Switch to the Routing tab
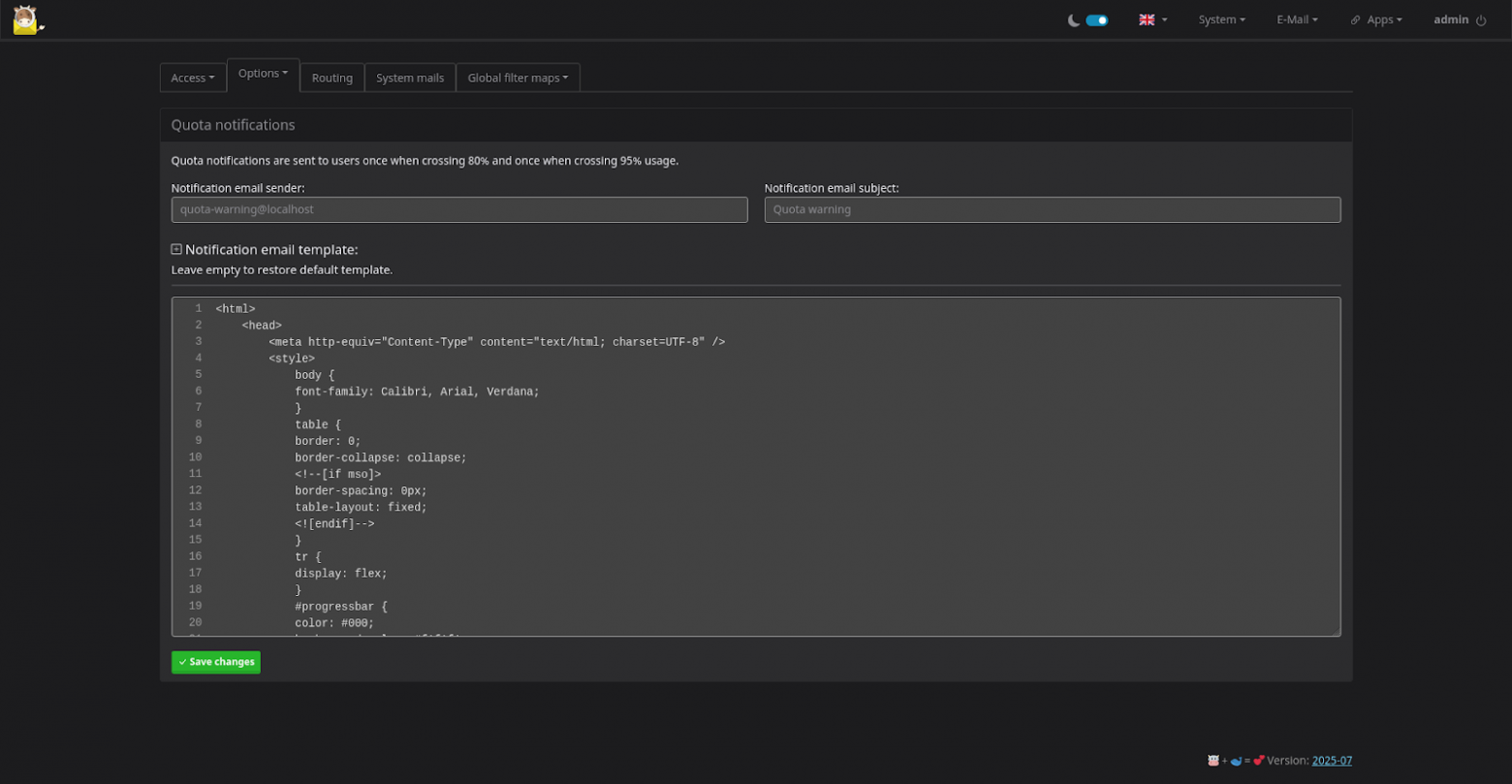The image size is (1512, 784). tap(331, 78)
